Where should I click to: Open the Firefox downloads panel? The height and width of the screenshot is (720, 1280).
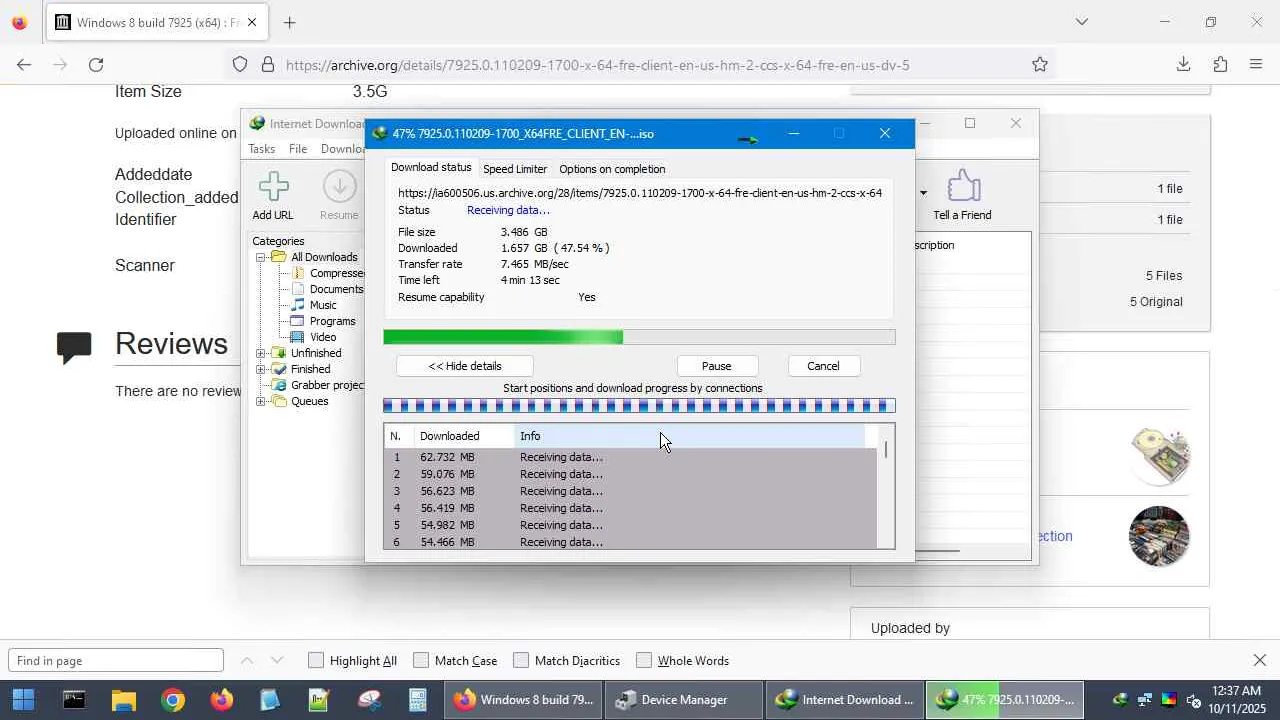coord(1183,65)
